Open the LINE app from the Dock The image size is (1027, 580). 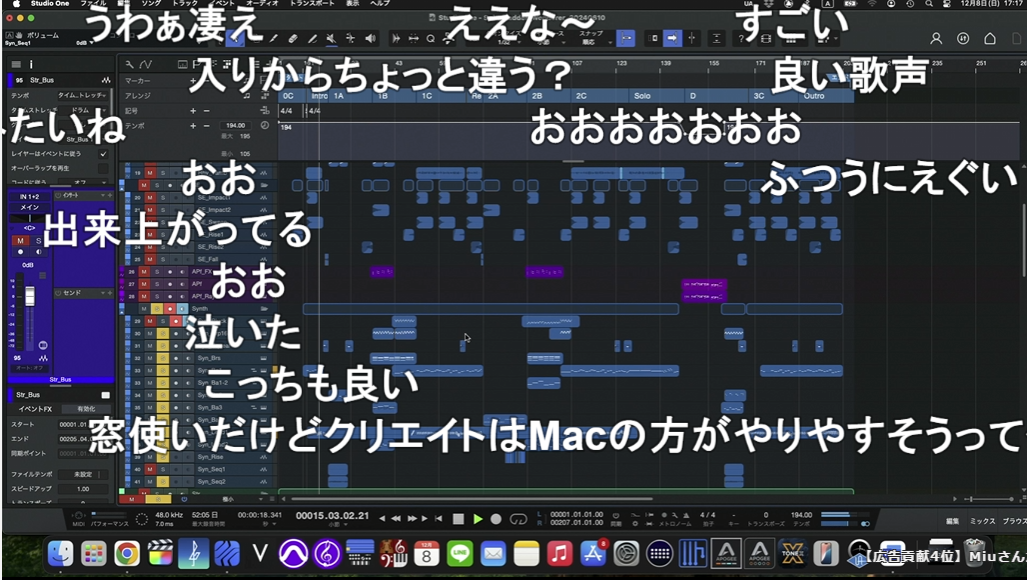pos(459,553)
